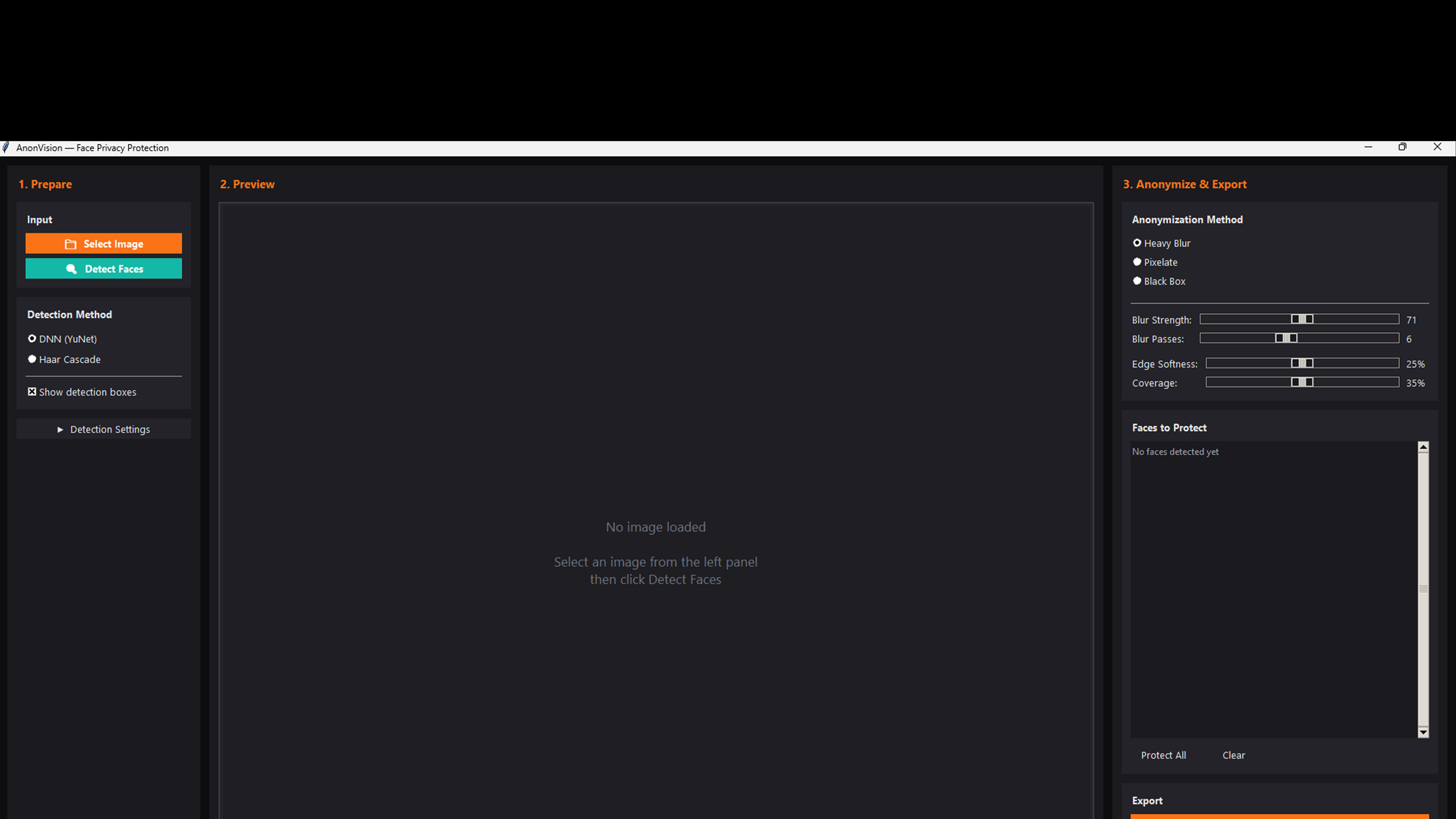The image size is (1456, 819).
Task: Click the faces list scrollbar thumb
Action: [1423, 589]
